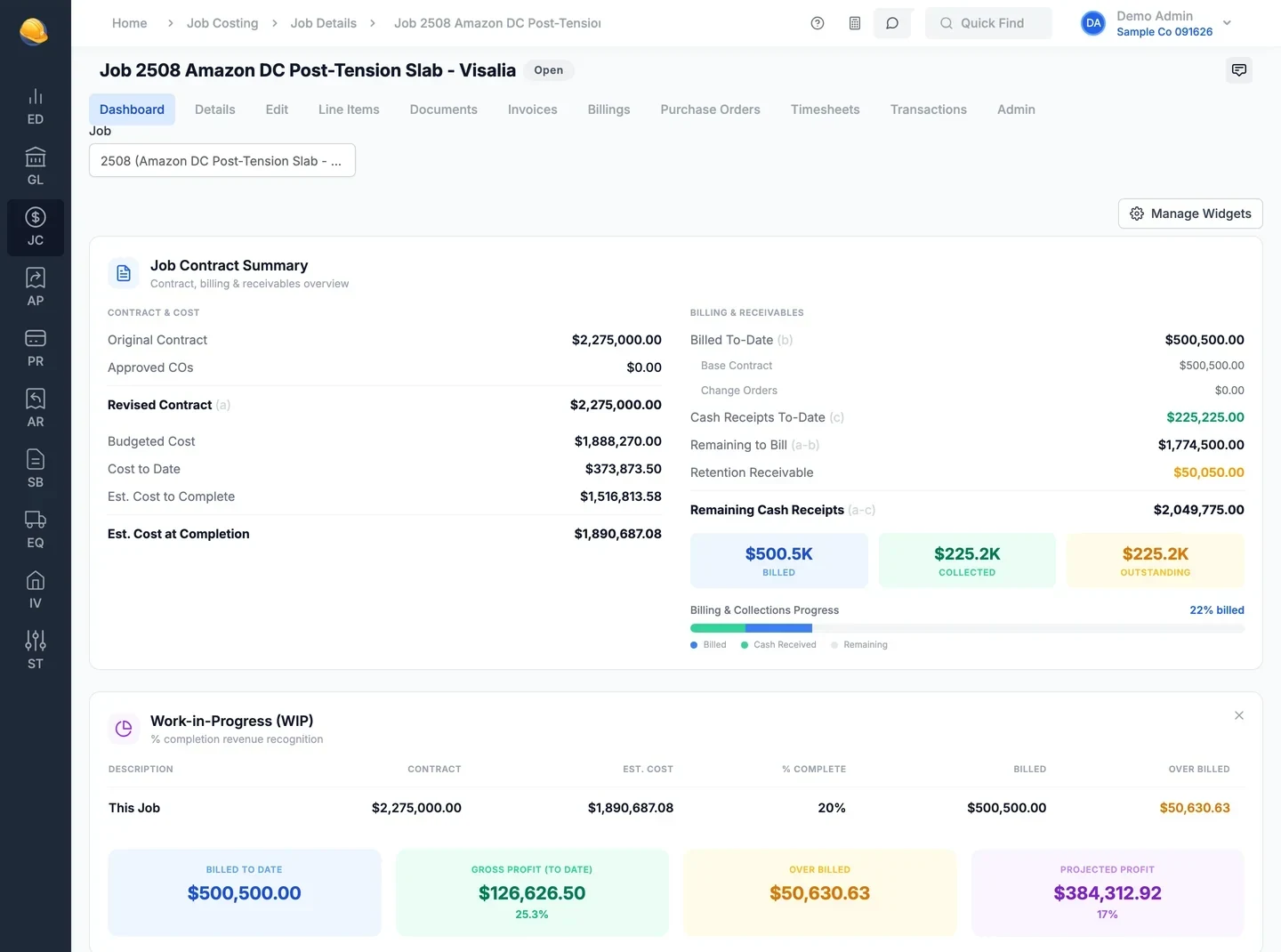The width and height of the screenshot is (1281, 952).
Task: Click the hard hat app logo
Action: tap(34, 31)
